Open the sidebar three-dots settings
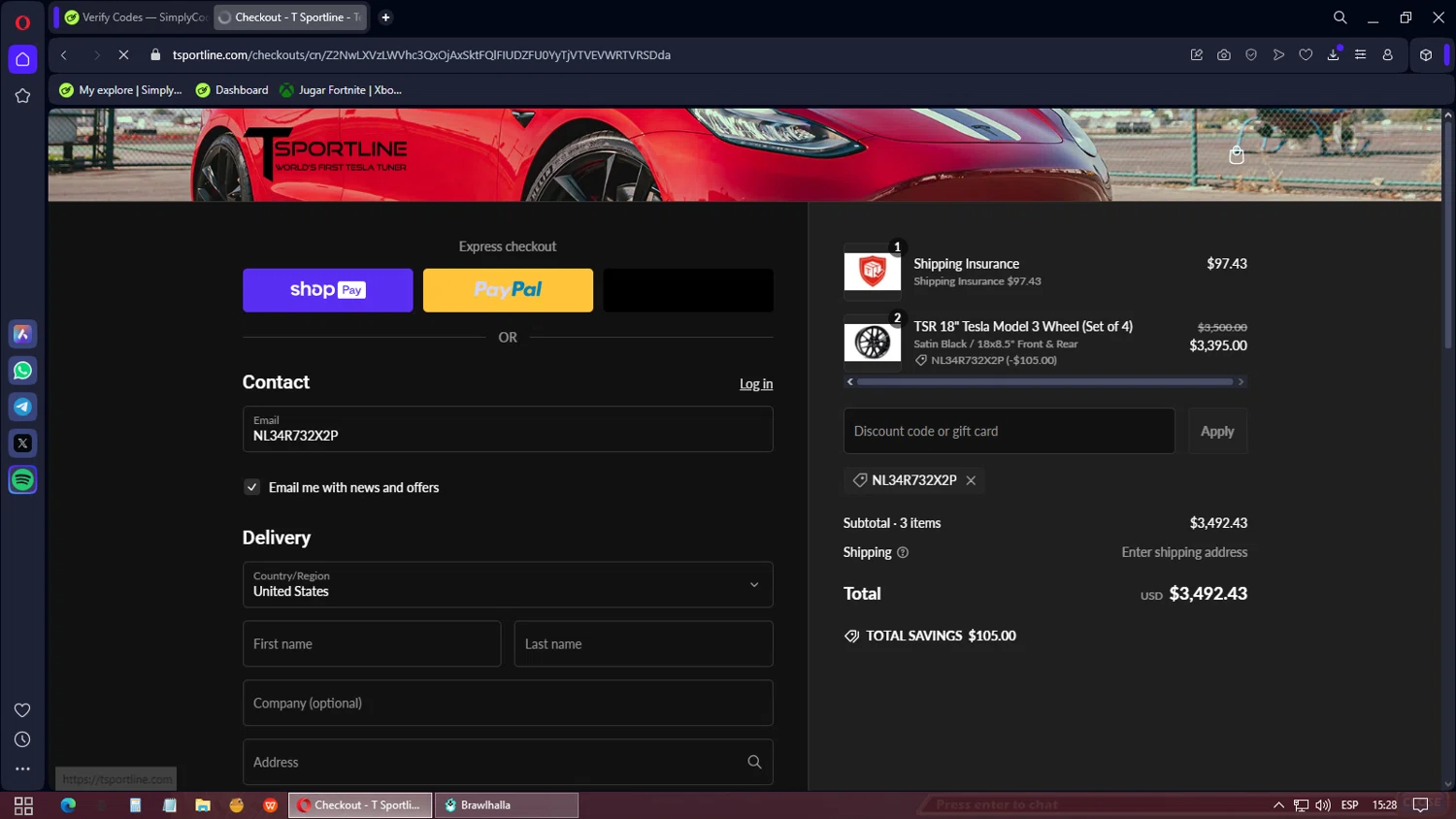 tap(22, 769)
